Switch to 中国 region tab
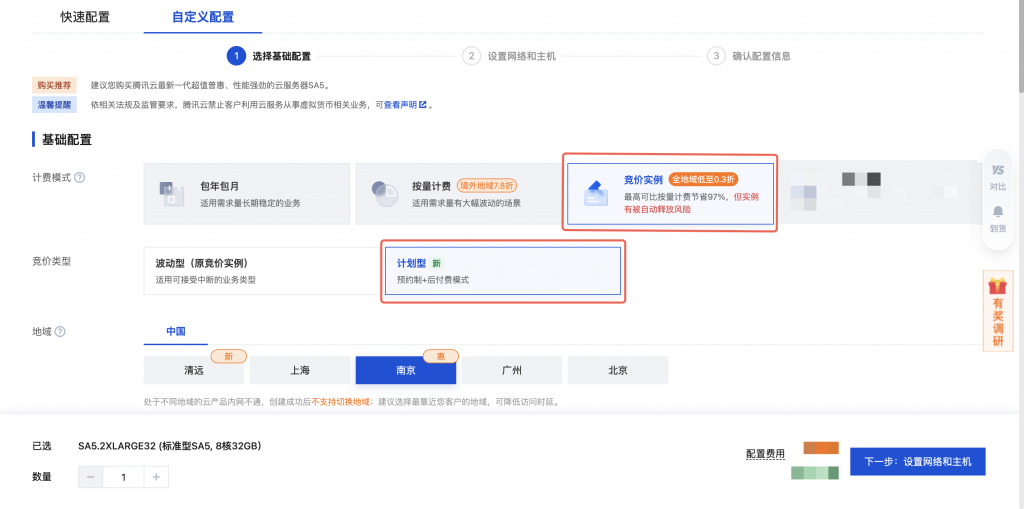Image resolution: width=1024 pixels, height=509 pixels. (175, 331)
